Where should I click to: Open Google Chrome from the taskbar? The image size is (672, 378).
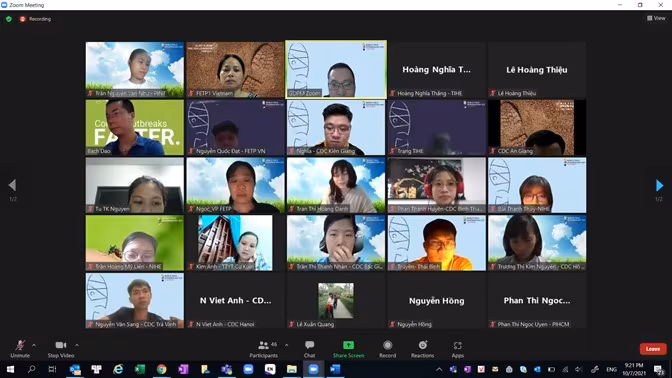click(x=161, y=369)
